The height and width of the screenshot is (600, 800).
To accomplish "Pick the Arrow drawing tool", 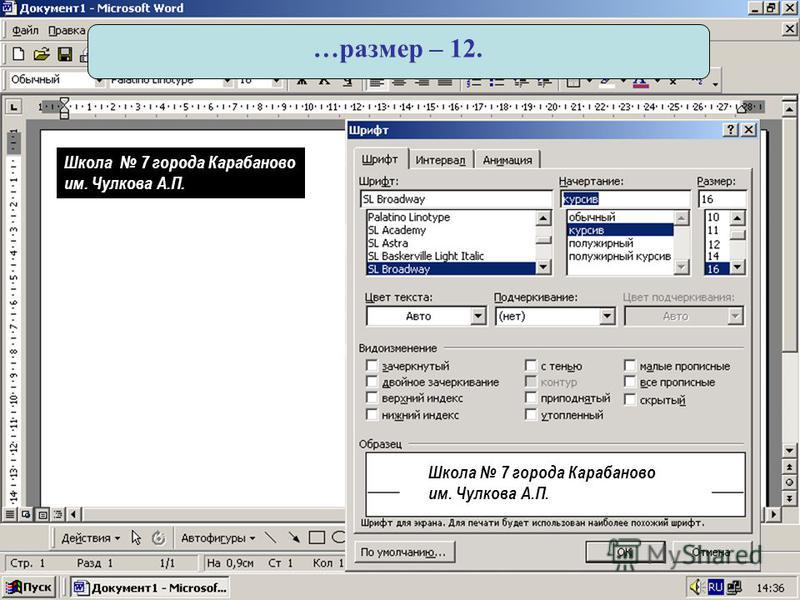I will [294, 538].
